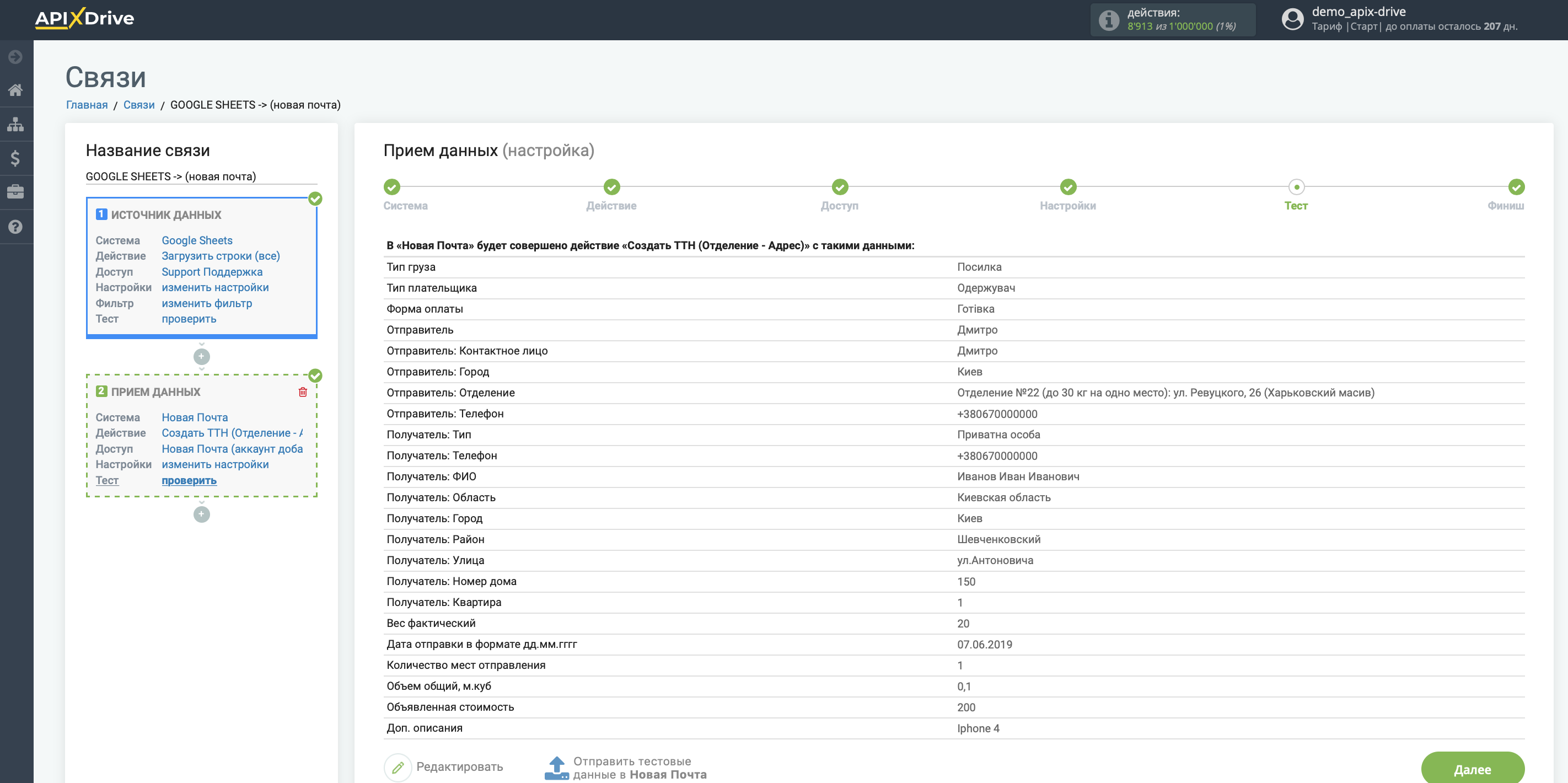Click the Объявленная стоимость row label
The height and width of the screenshot is (783, 1568).
click(x=450, y=707)
